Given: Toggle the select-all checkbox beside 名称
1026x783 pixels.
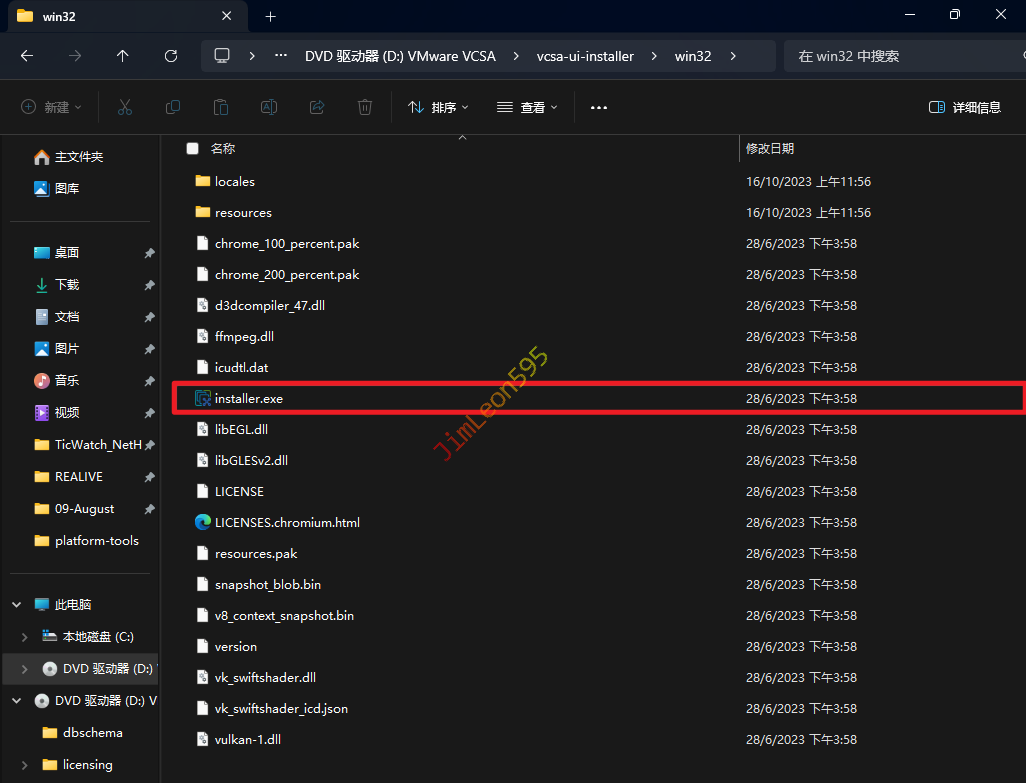Looking at the screenshot, I should pyautogui.click(x=192, y=148).
